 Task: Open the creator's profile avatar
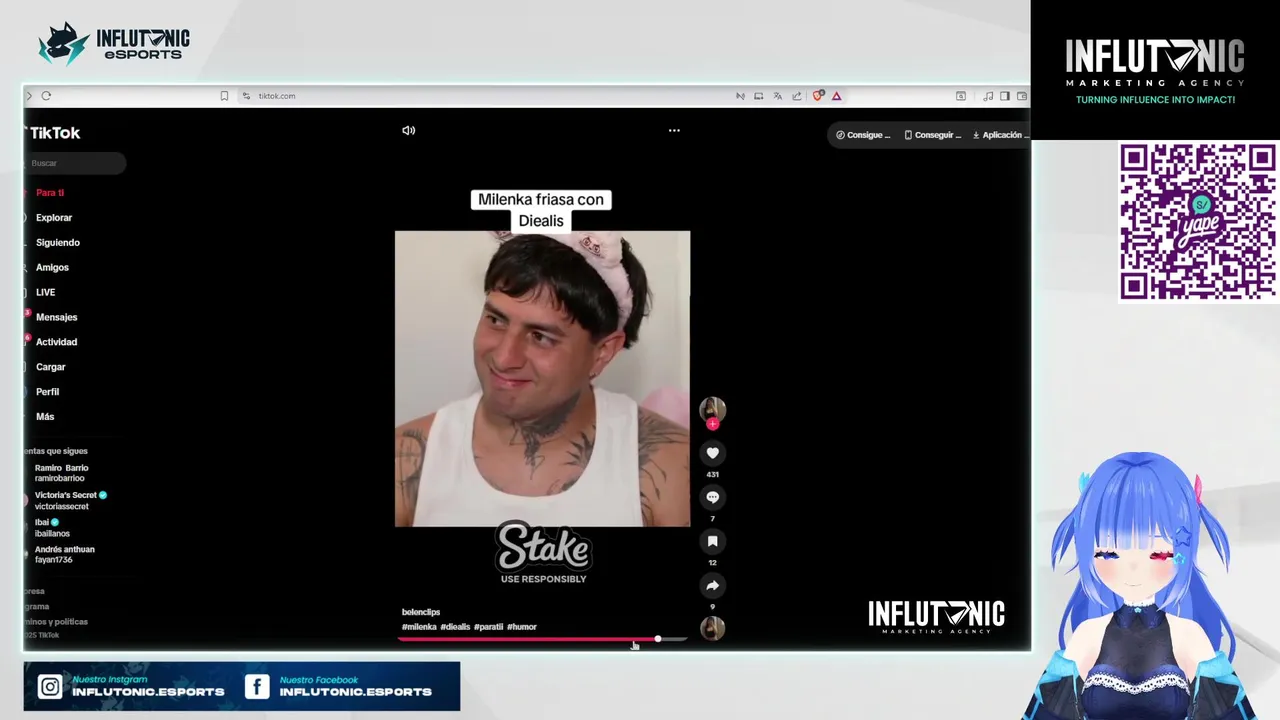click(x=712, y=409)
